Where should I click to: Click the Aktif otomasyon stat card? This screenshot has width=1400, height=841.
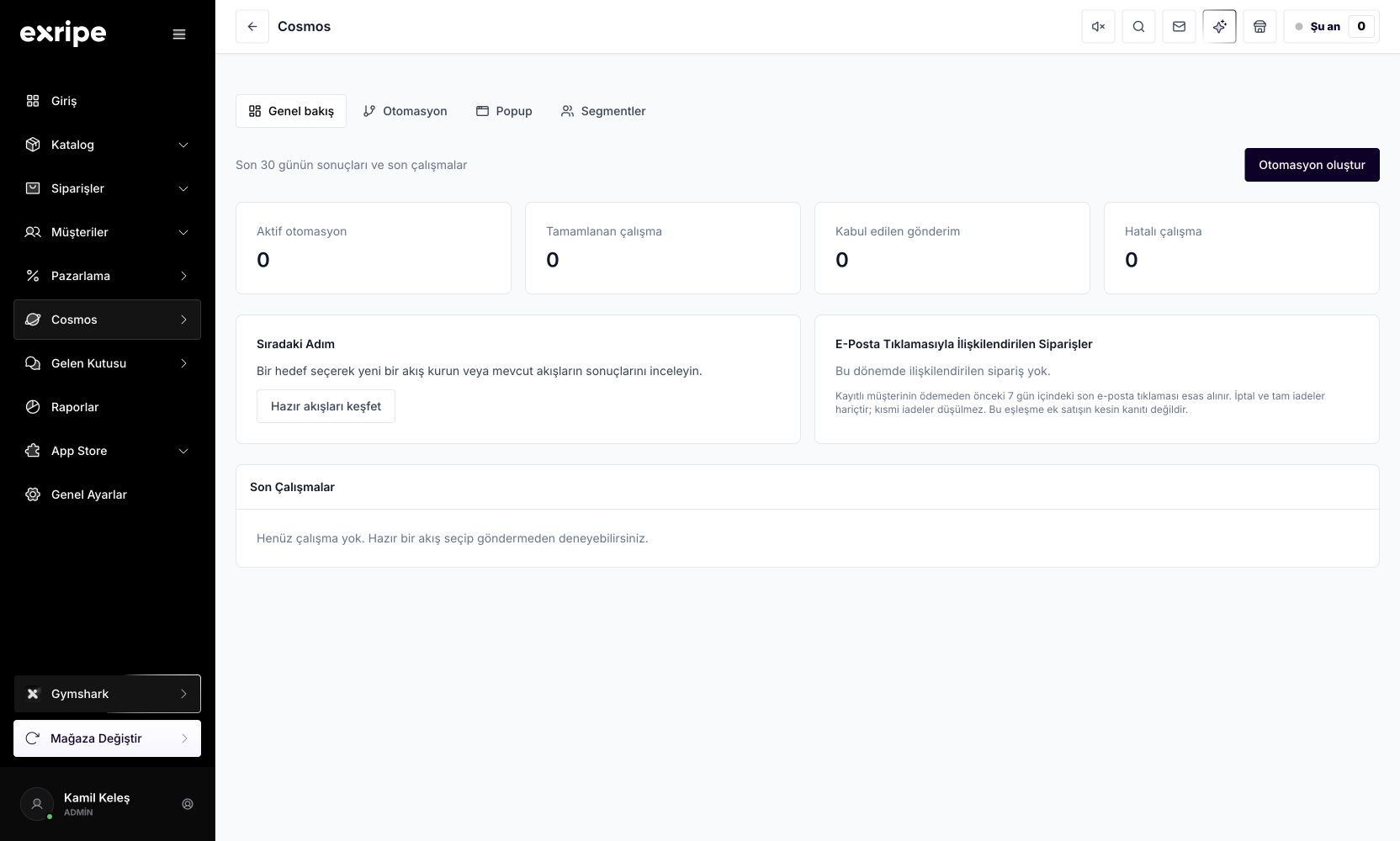click(374, 248)
